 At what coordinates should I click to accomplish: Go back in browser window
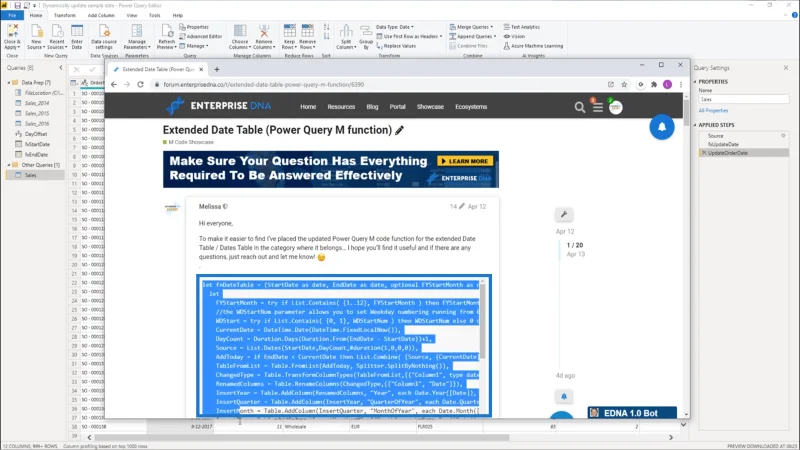click(114, 85)
